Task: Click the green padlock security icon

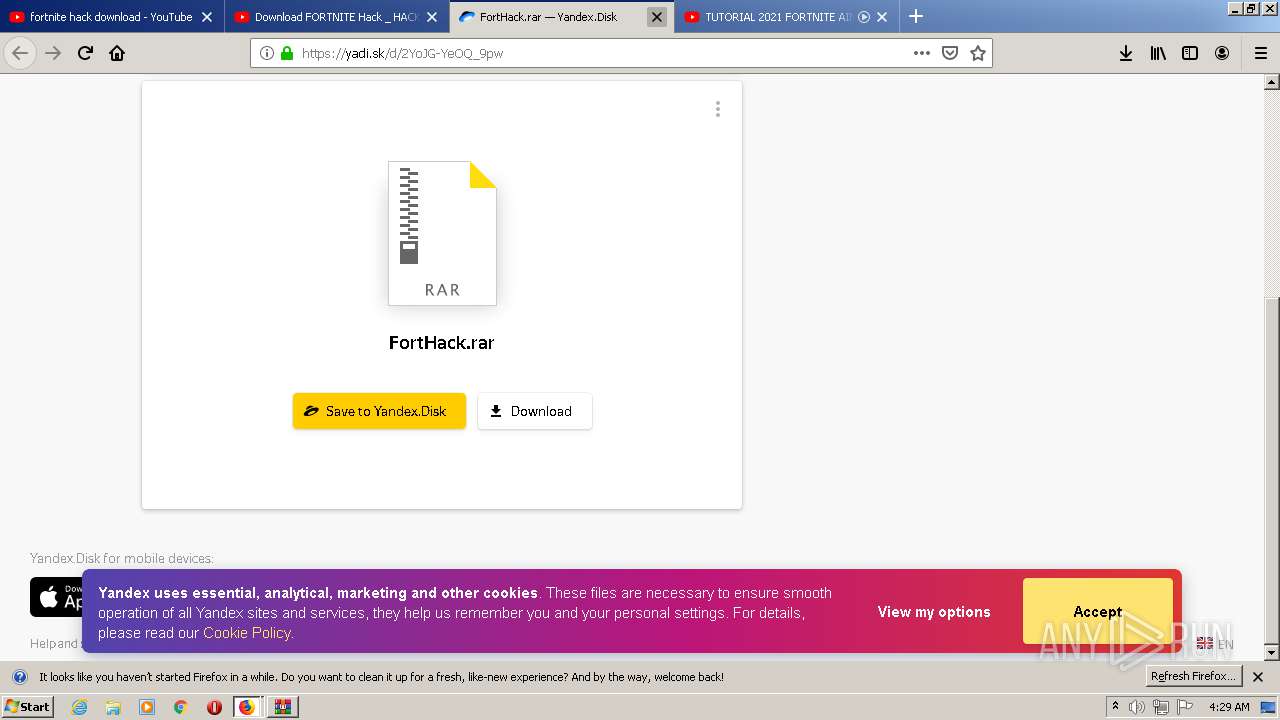Action: 287,53
